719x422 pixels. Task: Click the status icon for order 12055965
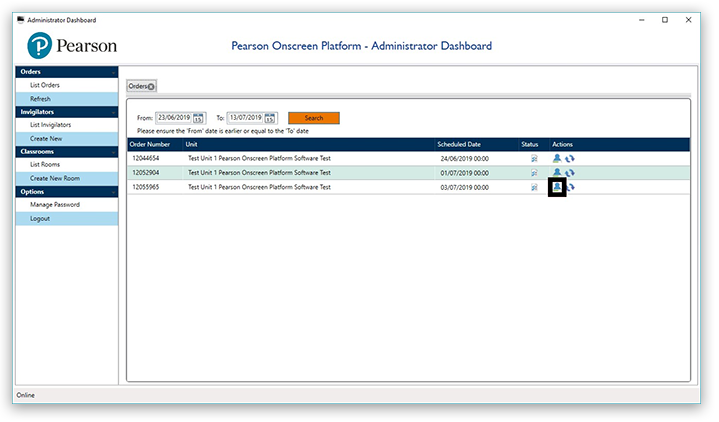[x=534, y=187]
